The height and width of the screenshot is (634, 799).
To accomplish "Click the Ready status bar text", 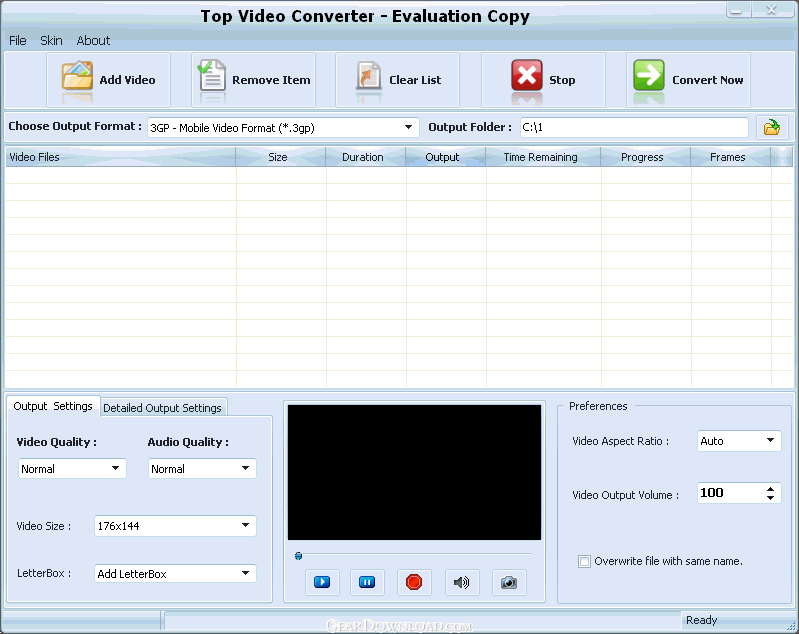I will click(x=702, y=620).
